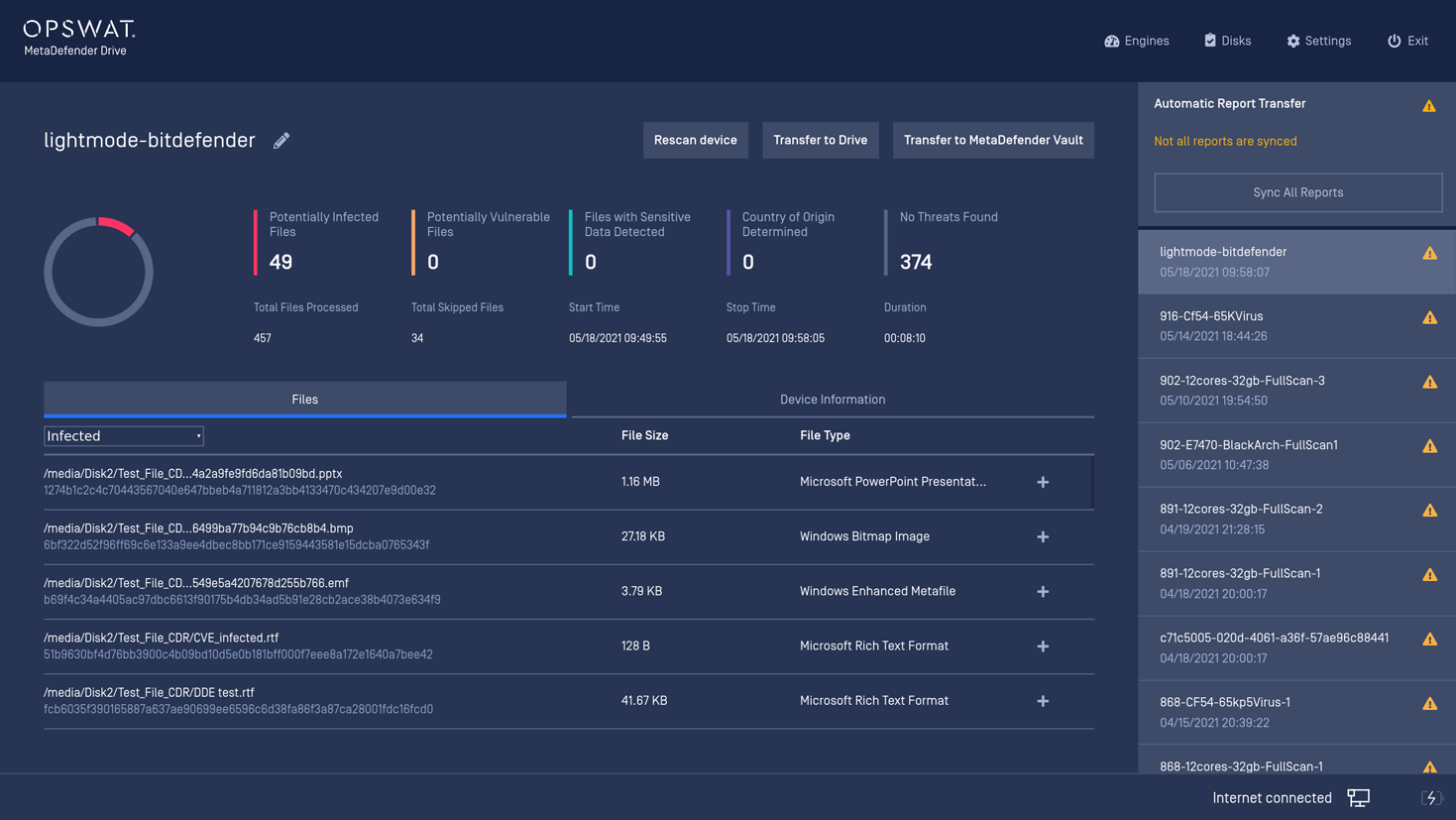Click the No Threats Found count 374
1456x820 pixels.
(x=916, y=262)
